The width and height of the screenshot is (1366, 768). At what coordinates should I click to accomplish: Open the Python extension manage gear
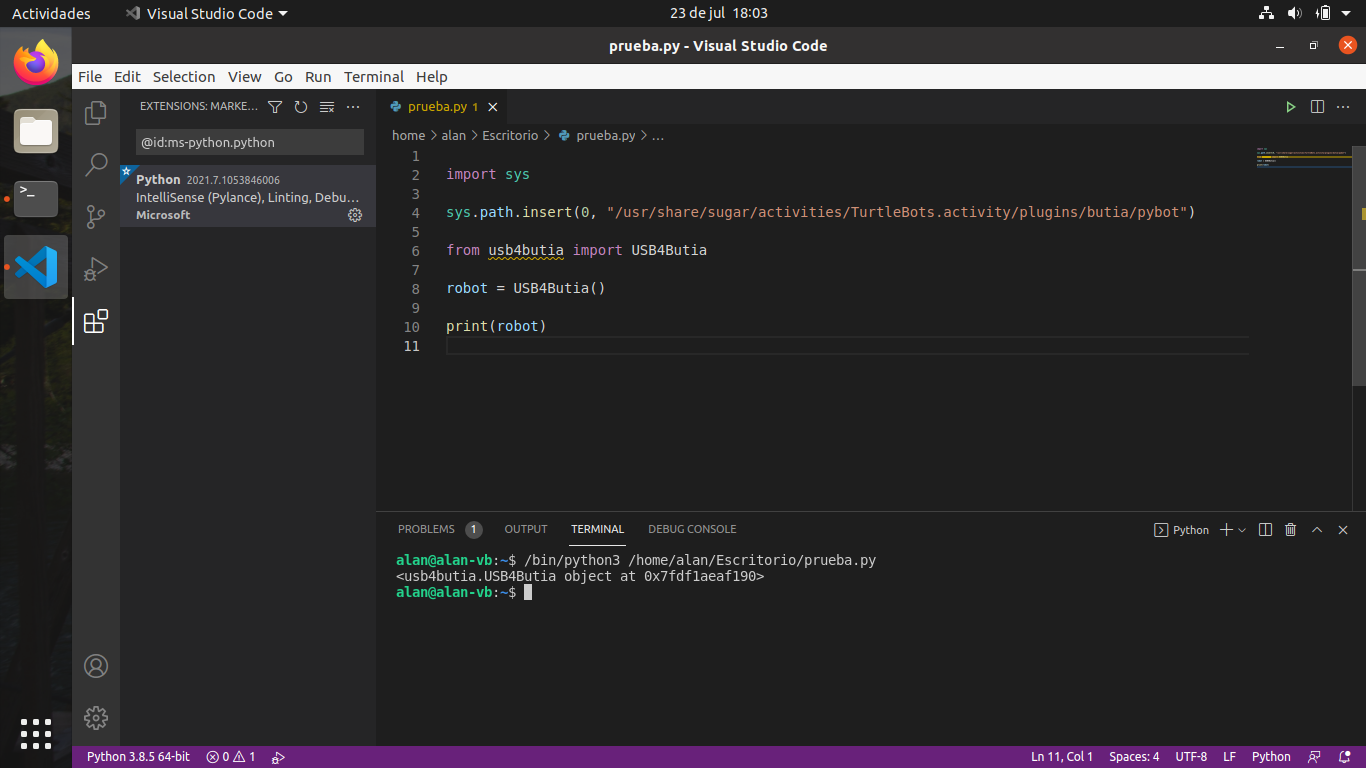(355, 215)
